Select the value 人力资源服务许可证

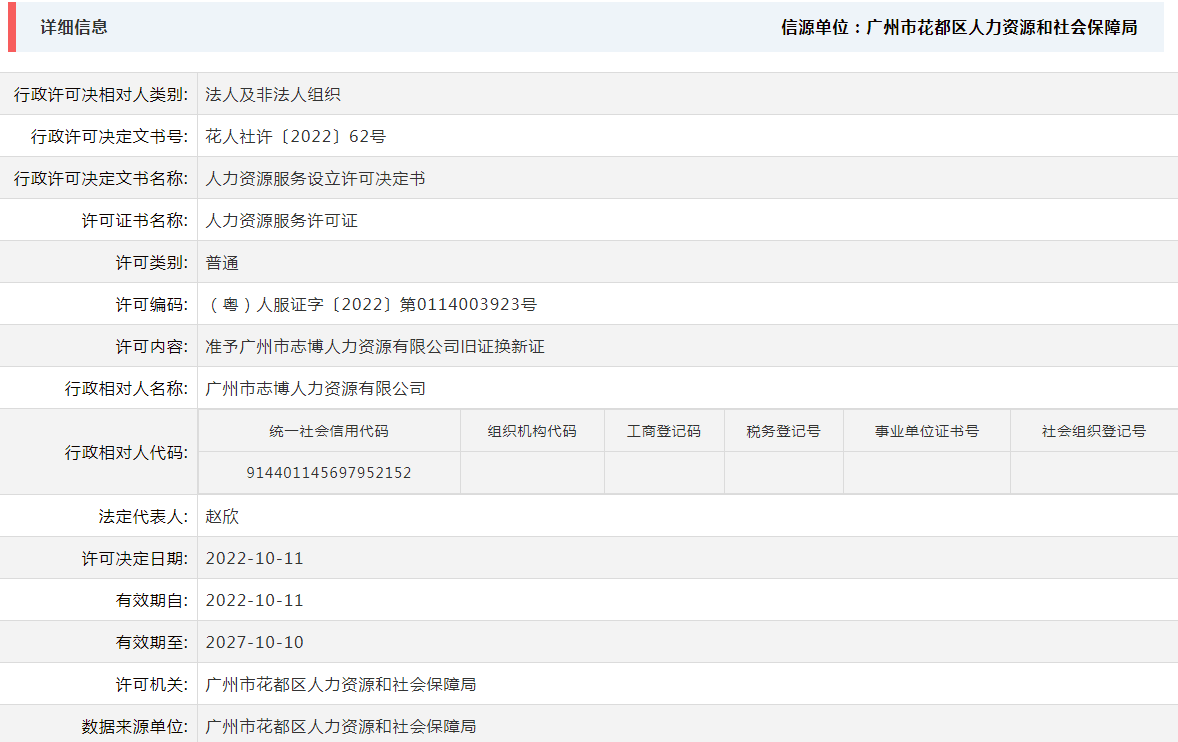(x=281, y=221)
